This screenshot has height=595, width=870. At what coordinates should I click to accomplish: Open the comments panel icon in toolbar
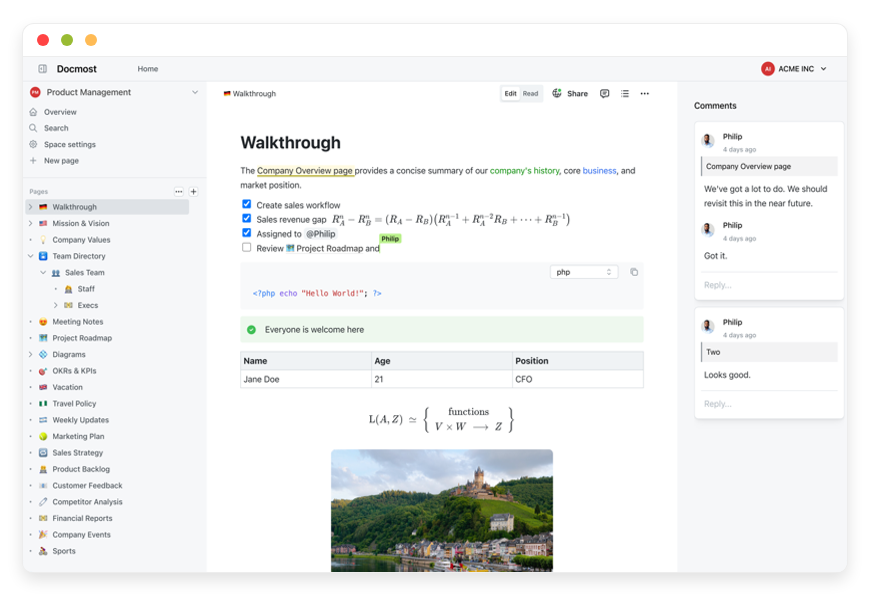tap(604, 94)
